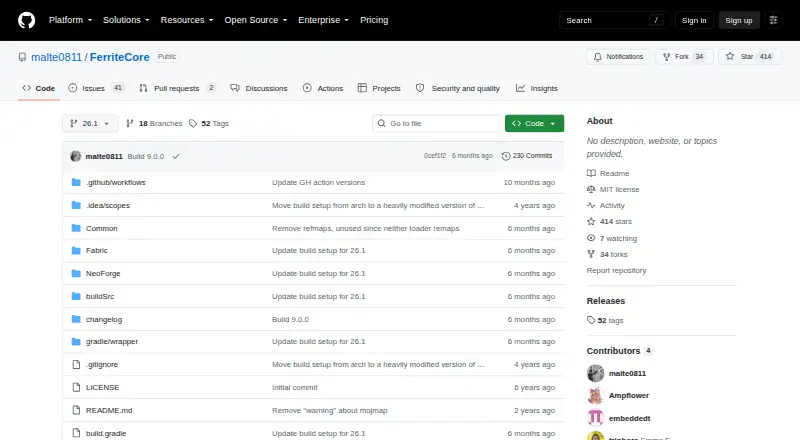Open Ampflower contributor avatar
The width and height of the screenshot is (800, 440).
595,396
